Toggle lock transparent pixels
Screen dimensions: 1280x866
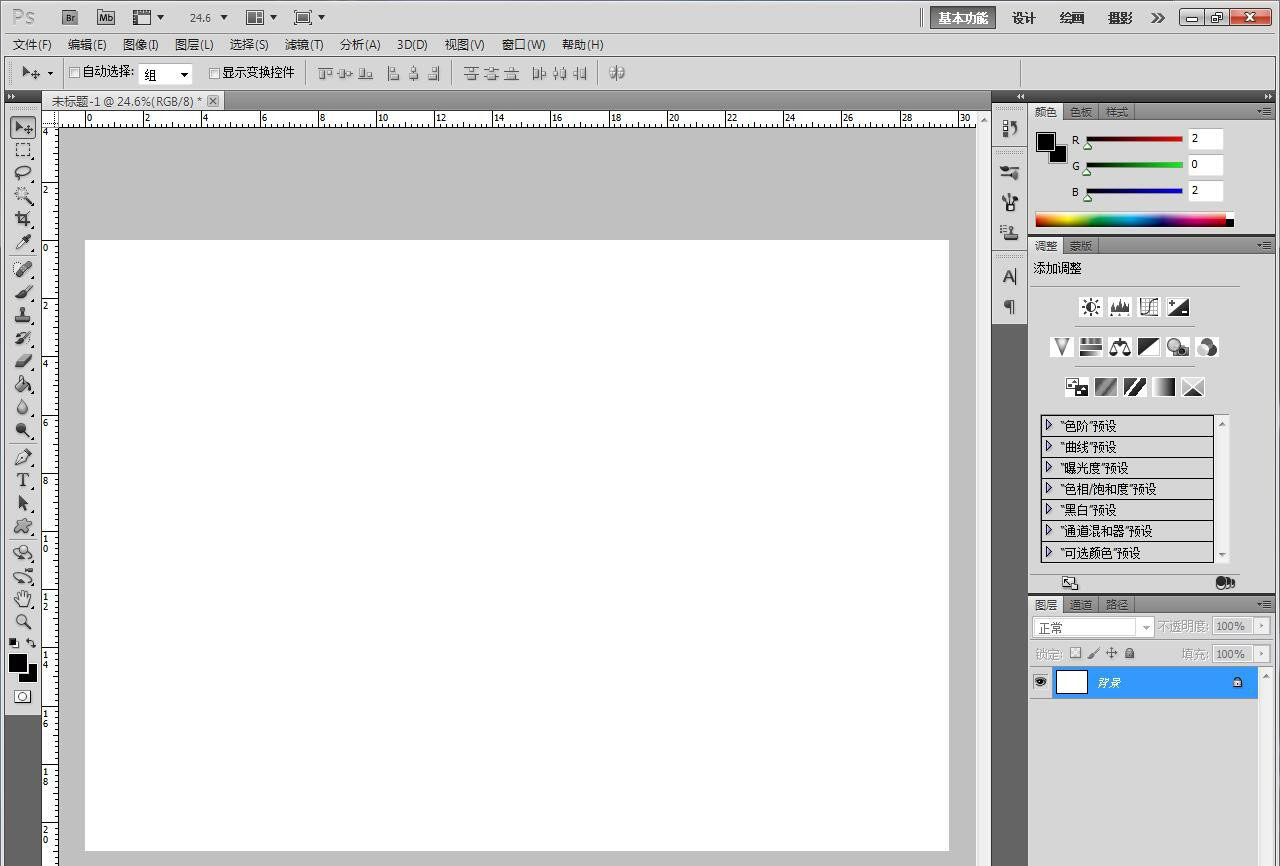(1075, 653)
